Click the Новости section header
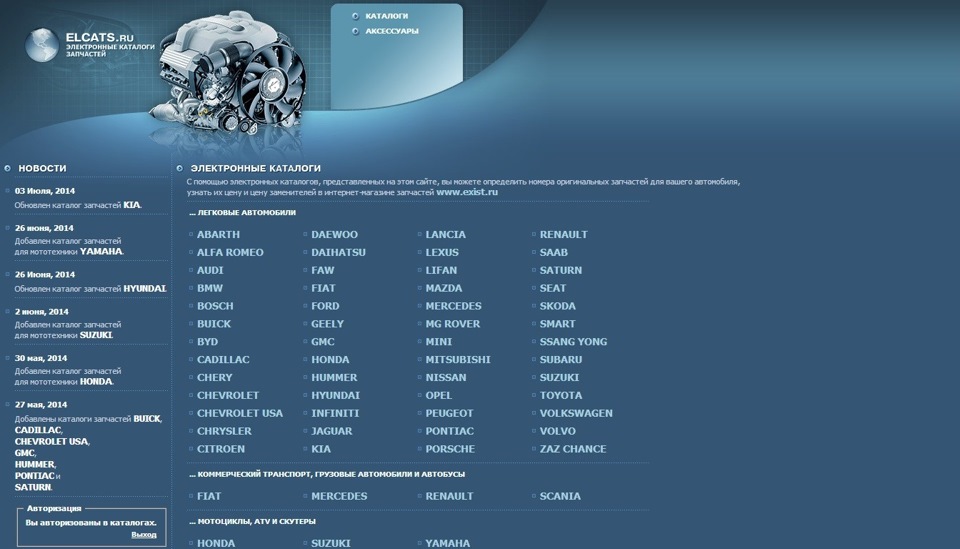Image resolution: width=960 pixels, height=549 pixels. pos(42,168)
